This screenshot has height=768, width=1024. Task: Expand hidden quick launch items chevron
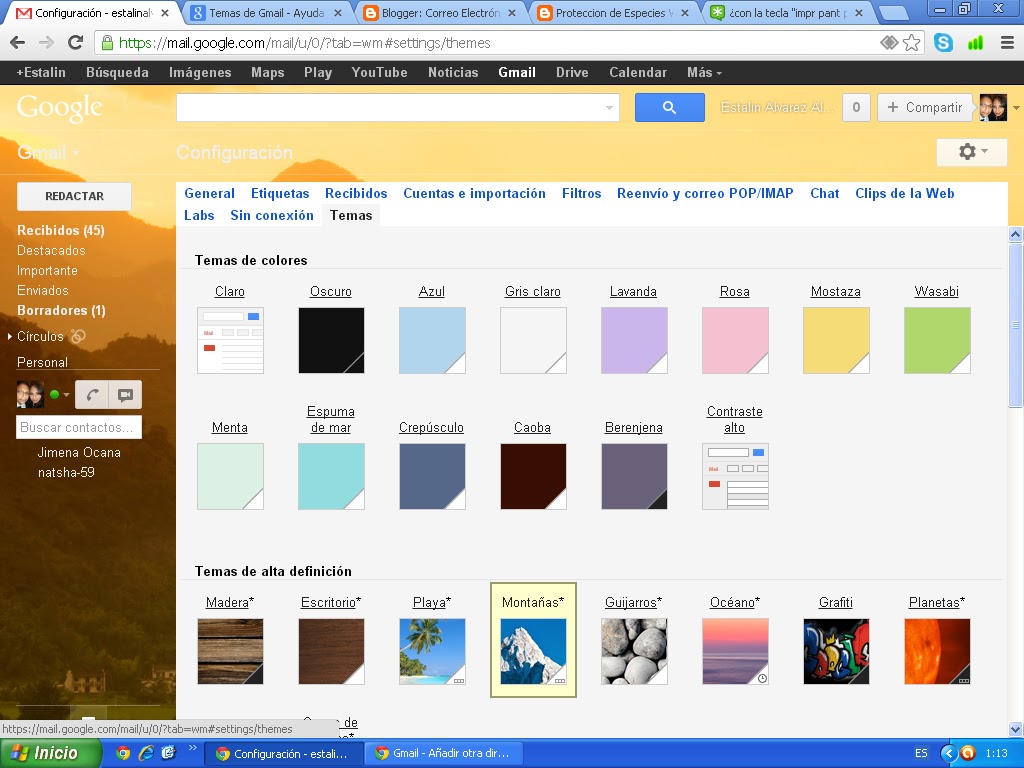(x=192, y=748)
